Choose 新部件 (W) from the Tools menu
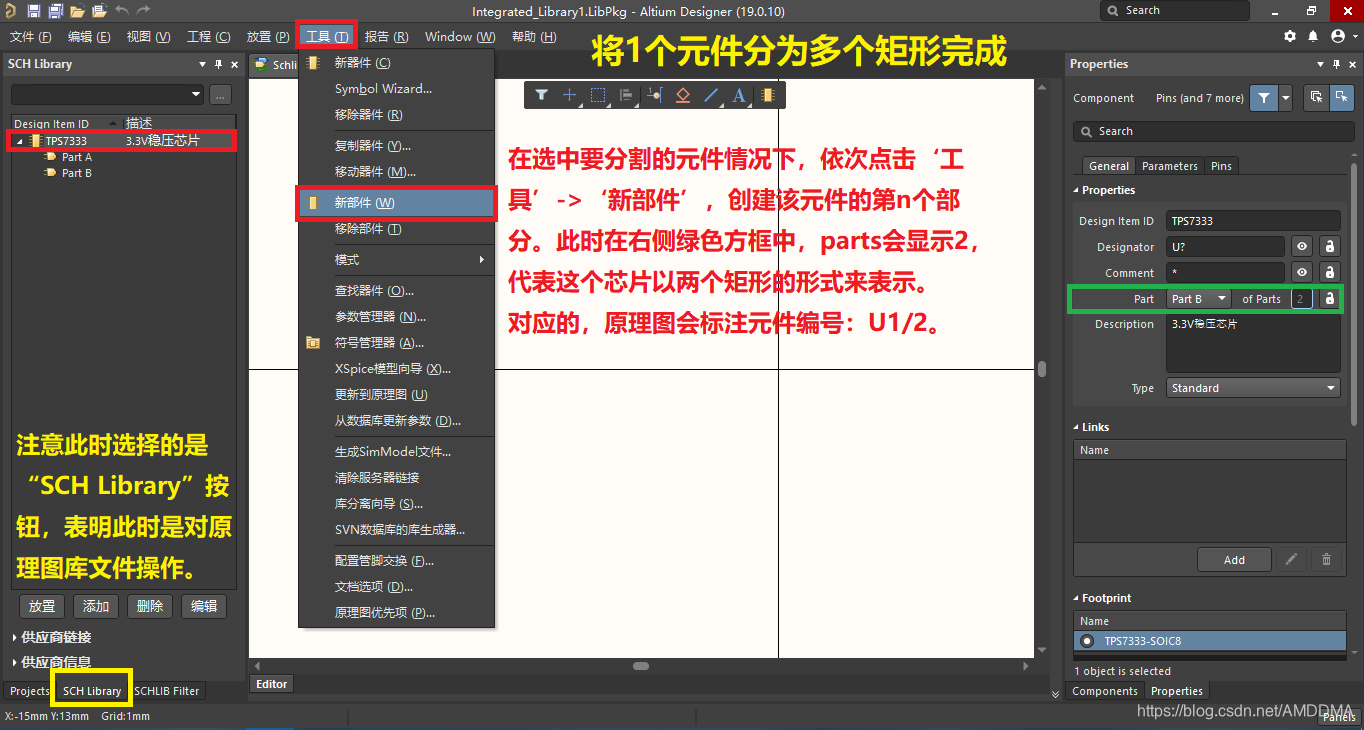1364x730 pixels. pyautogui.click(x=396, y=203)
